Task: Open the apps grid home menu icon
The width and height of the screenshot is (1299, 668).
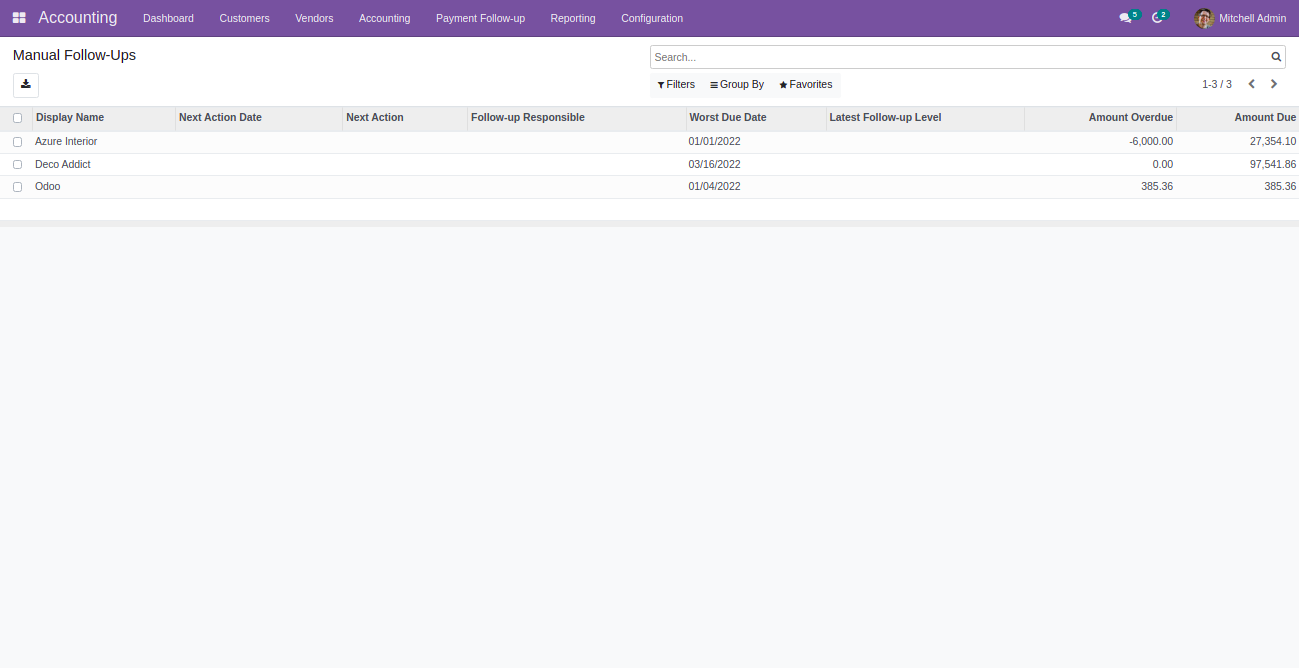Action: coord(19,18)
